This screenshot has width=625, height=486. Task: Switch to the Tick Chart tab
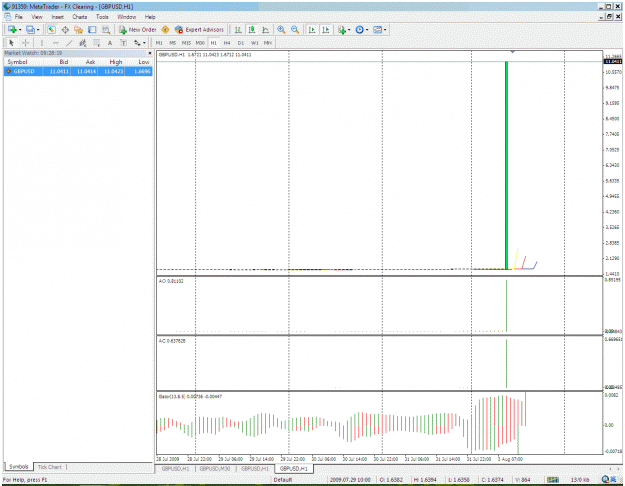50,466
